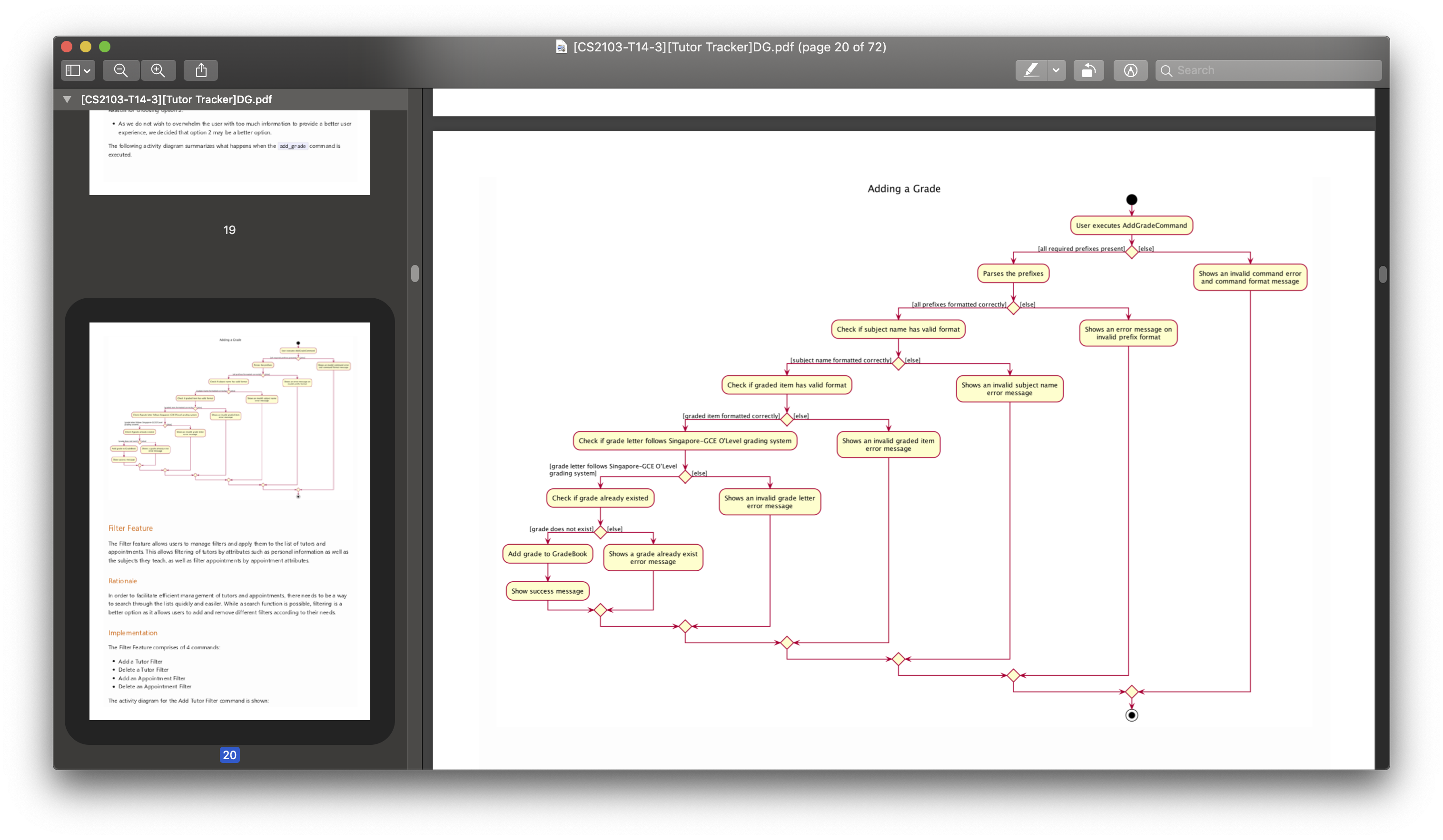
Task: Click the sidebar thumbnail scrollbar handle
Action: coord(415,273)
